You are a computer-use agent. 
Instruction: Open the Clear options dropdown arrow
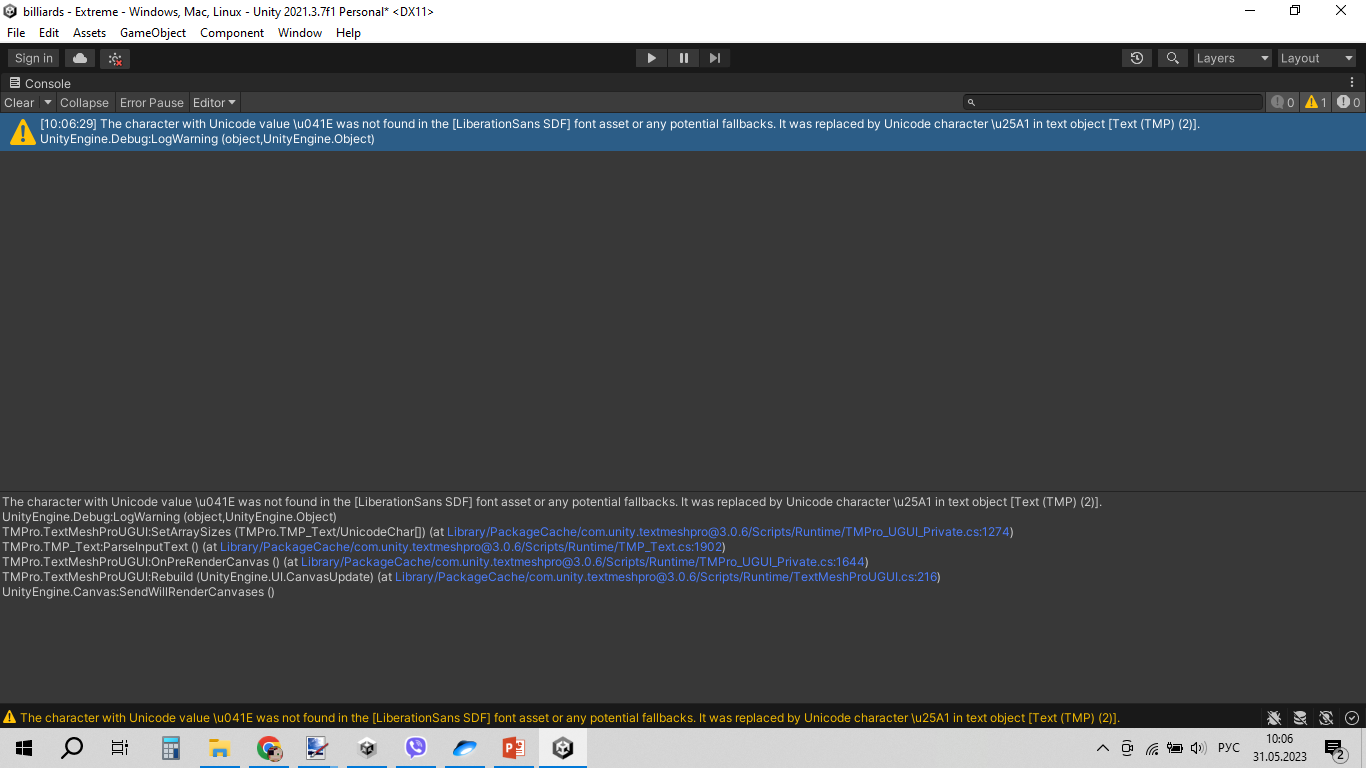coord(46,102)
